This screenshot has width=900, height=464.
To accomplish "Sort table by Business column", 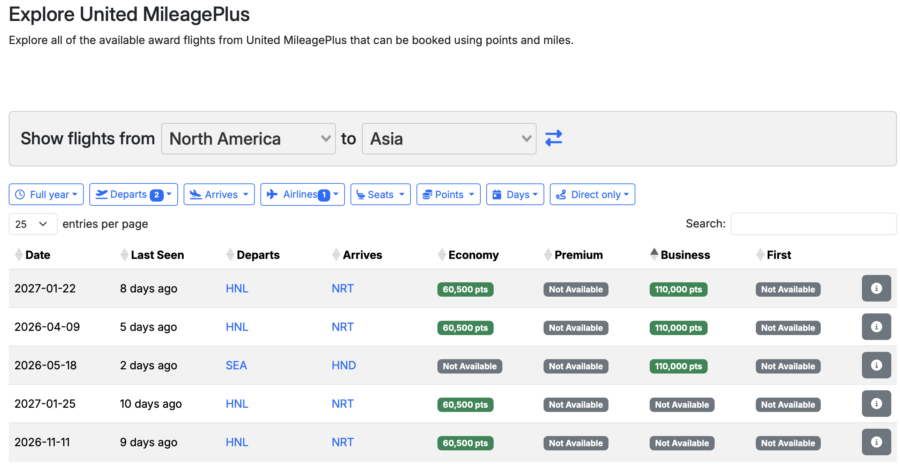I will click(x=680, y=255).
